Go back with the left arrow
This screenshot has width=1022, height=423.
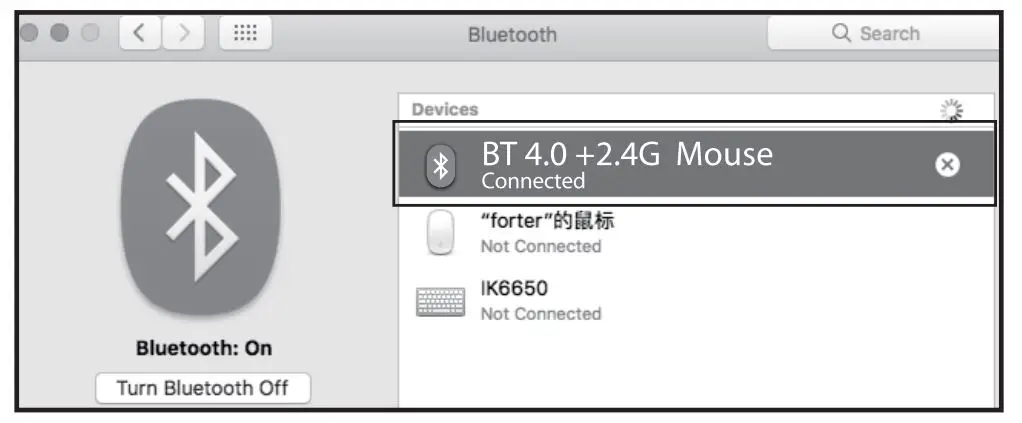(140, 34)
